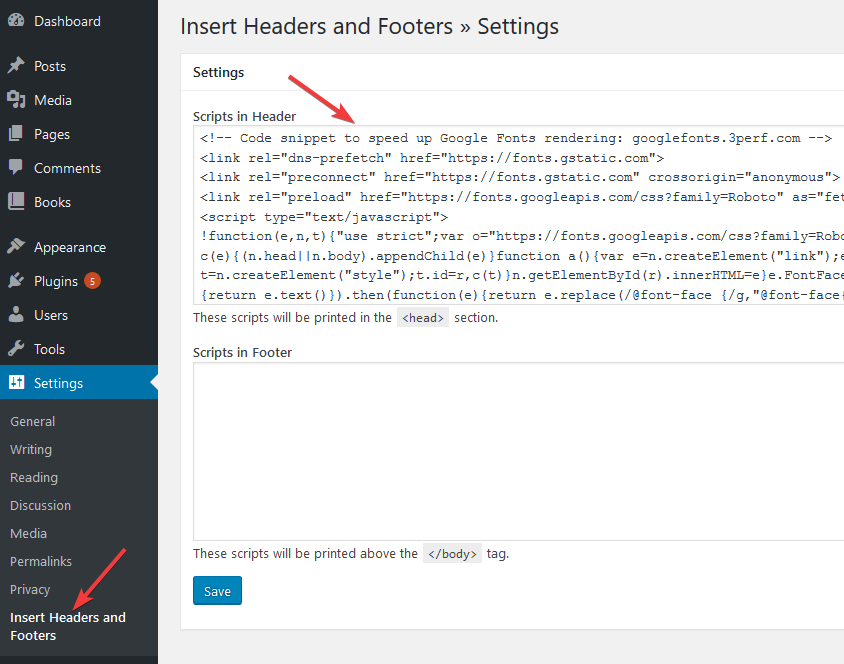Save the header and footer scripts
This screenshot has height=664, width=844.
point(217,591)
